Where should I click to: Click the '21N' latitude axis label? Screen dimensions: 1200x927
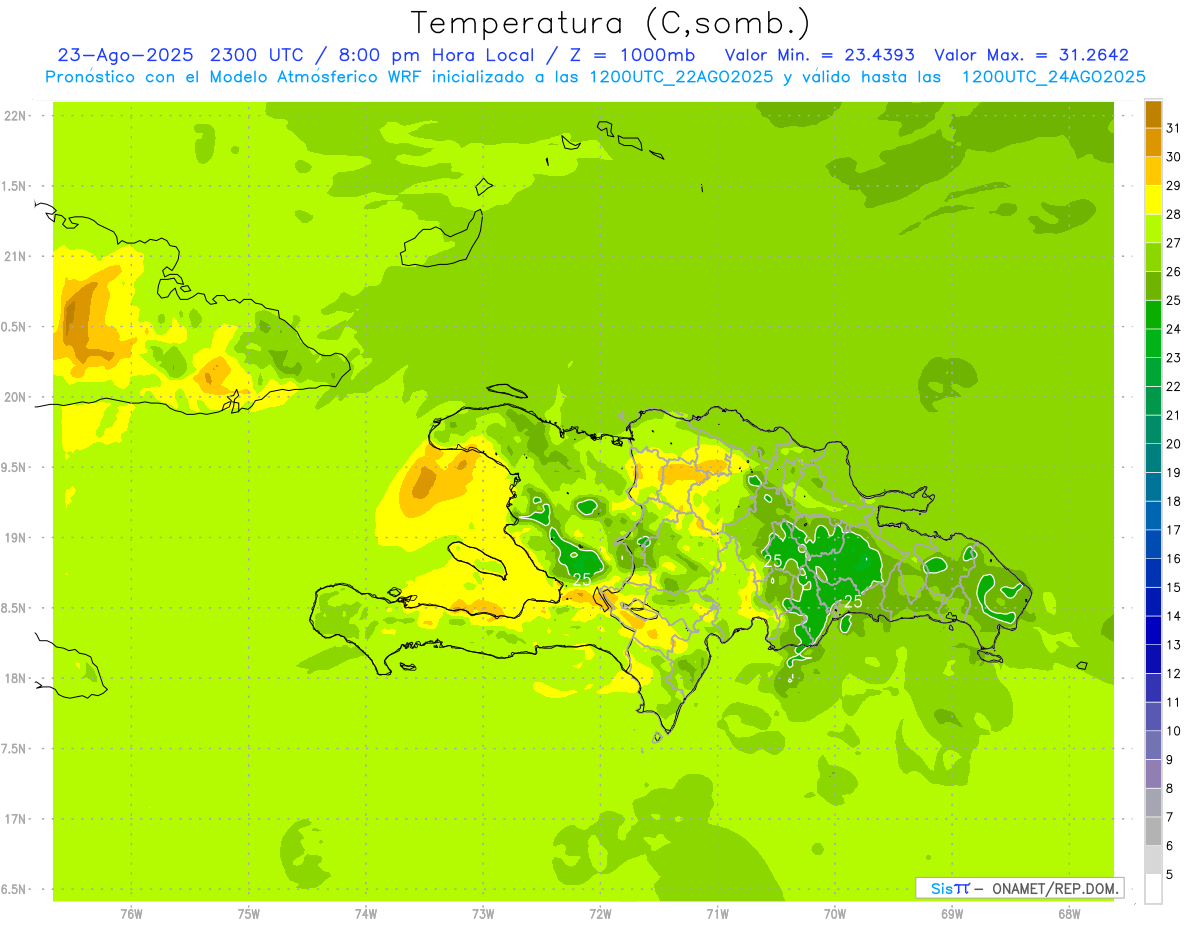coord(16,257)
